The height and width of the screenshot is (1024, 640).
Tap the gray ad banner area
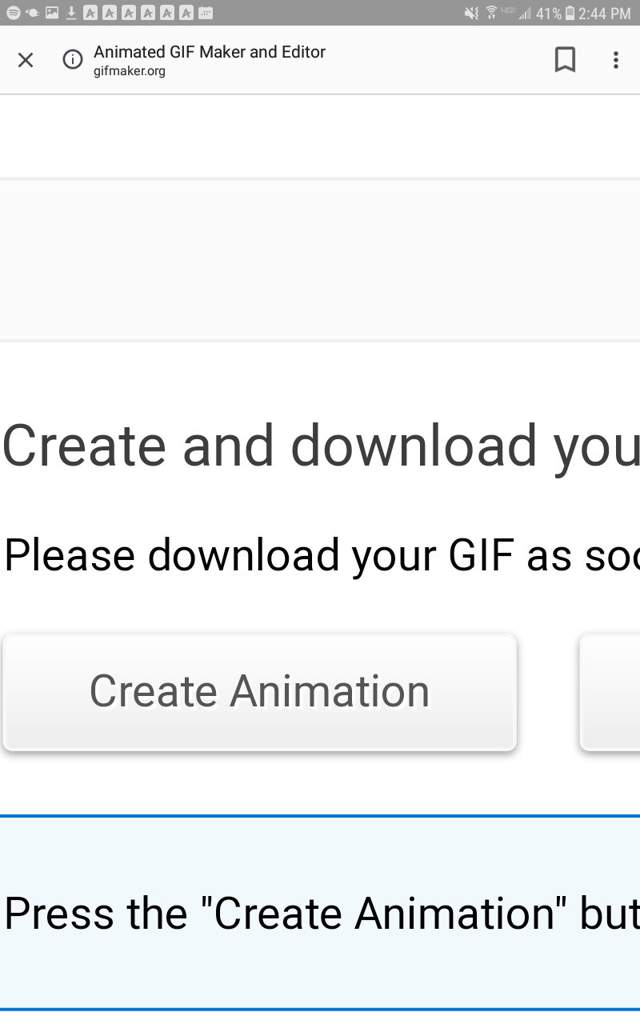[320, 259]
